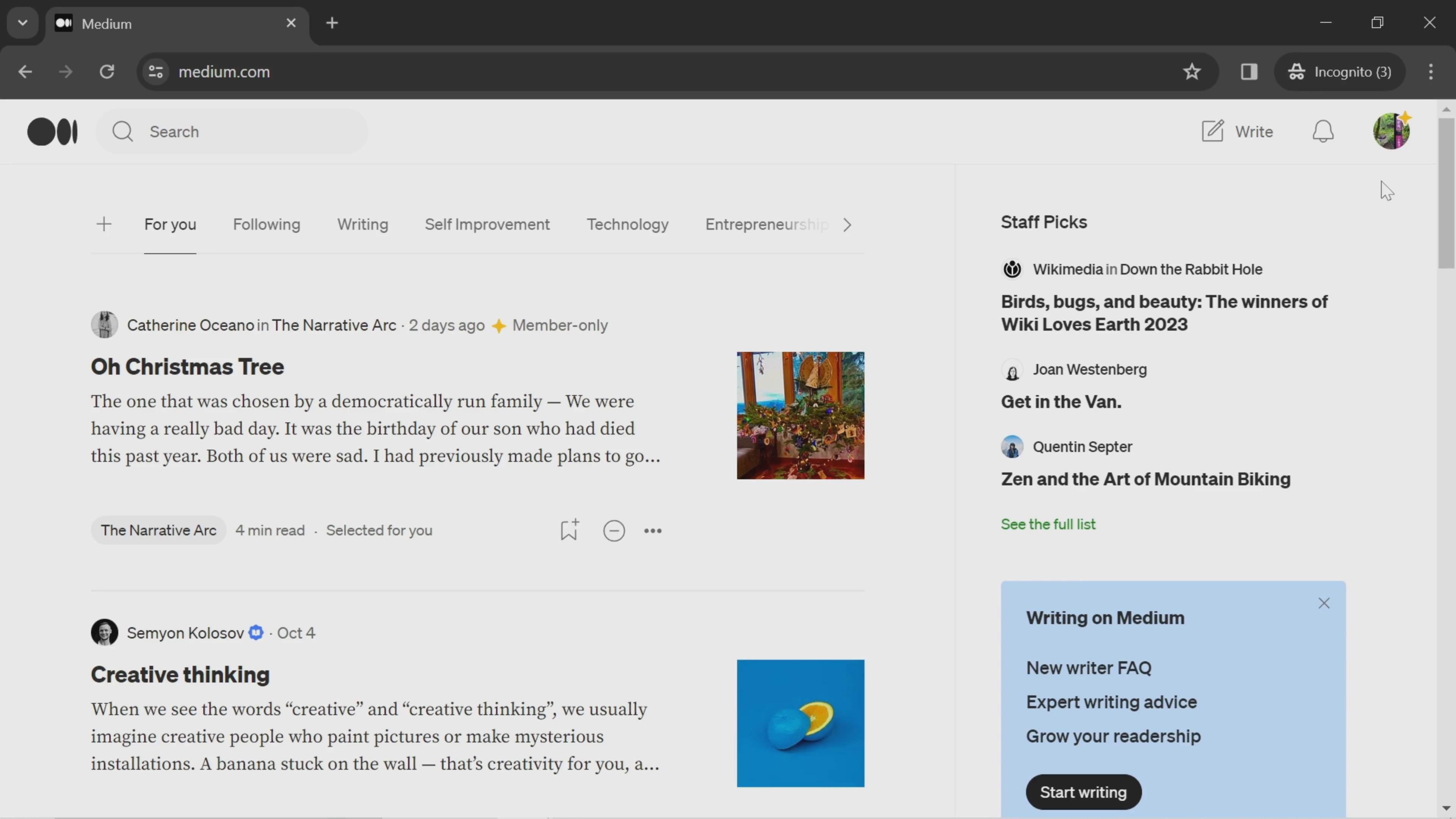1456x819 pixels.
Task: Click the notifications bell icon
Action: tap(1323, 131)
